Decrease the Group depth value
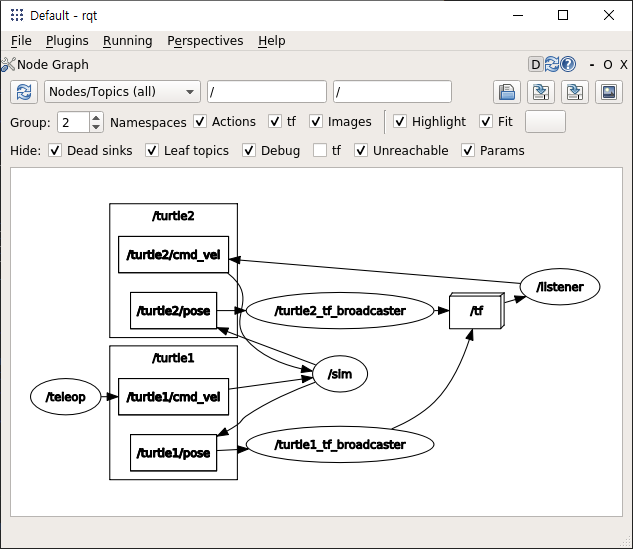This screenshot has height=549, width=633. (96, 127)
